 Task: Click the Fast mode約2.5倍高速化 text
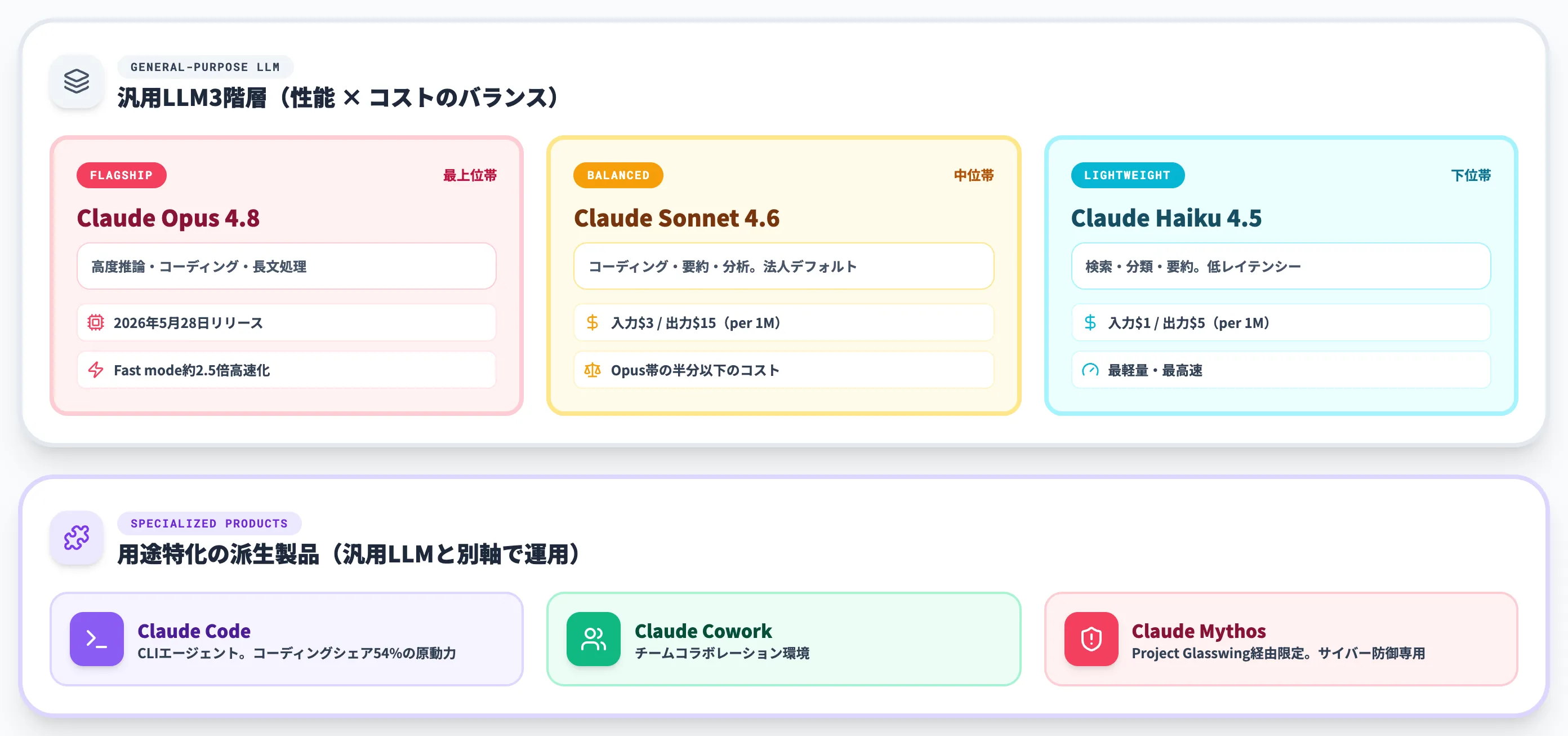tap(191, 370)
